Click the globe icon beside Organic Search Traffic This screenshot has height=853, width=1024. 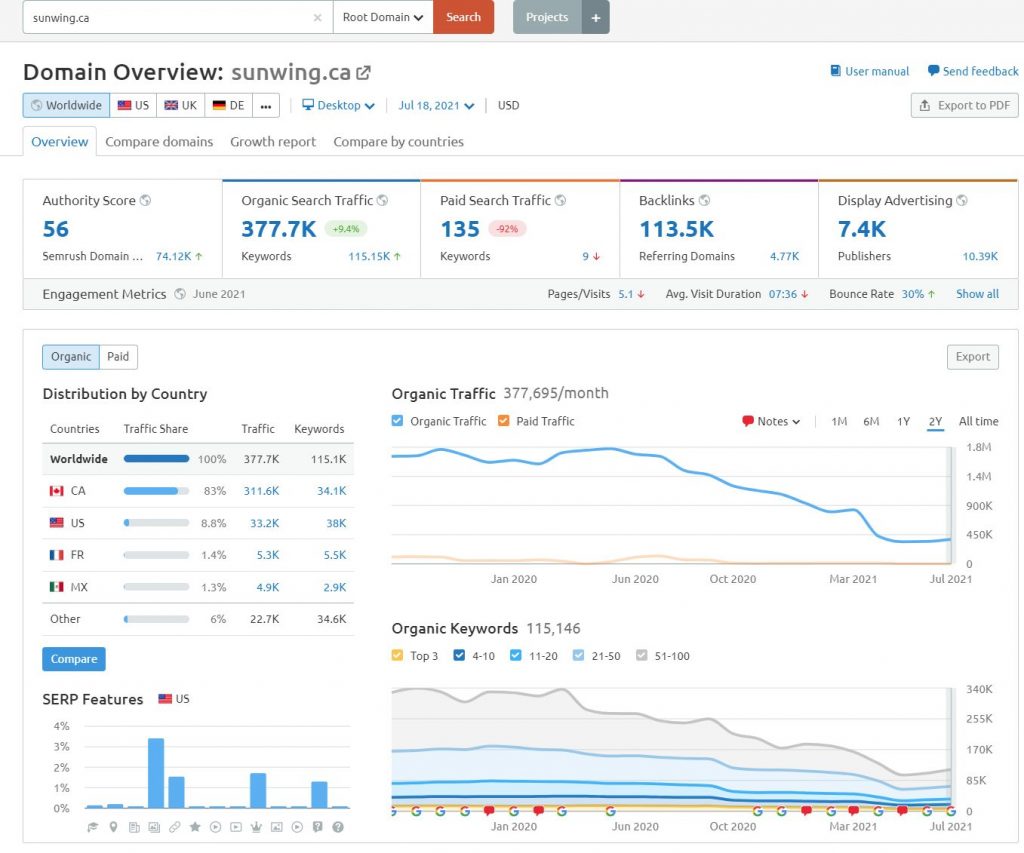[x=382, y=201]
